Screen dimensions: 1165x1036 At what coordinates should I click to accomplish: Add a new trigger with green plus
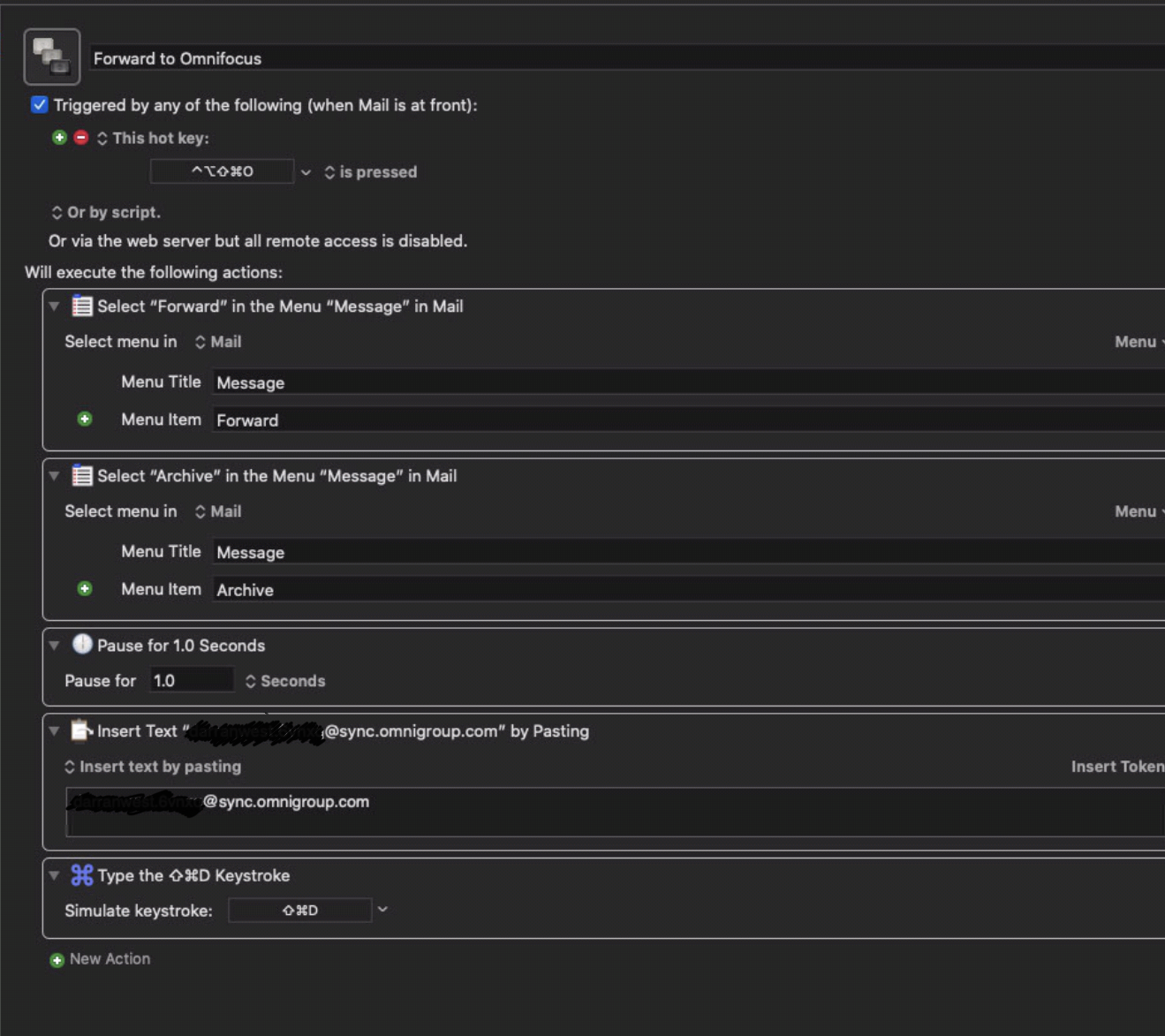click(59, 138)
